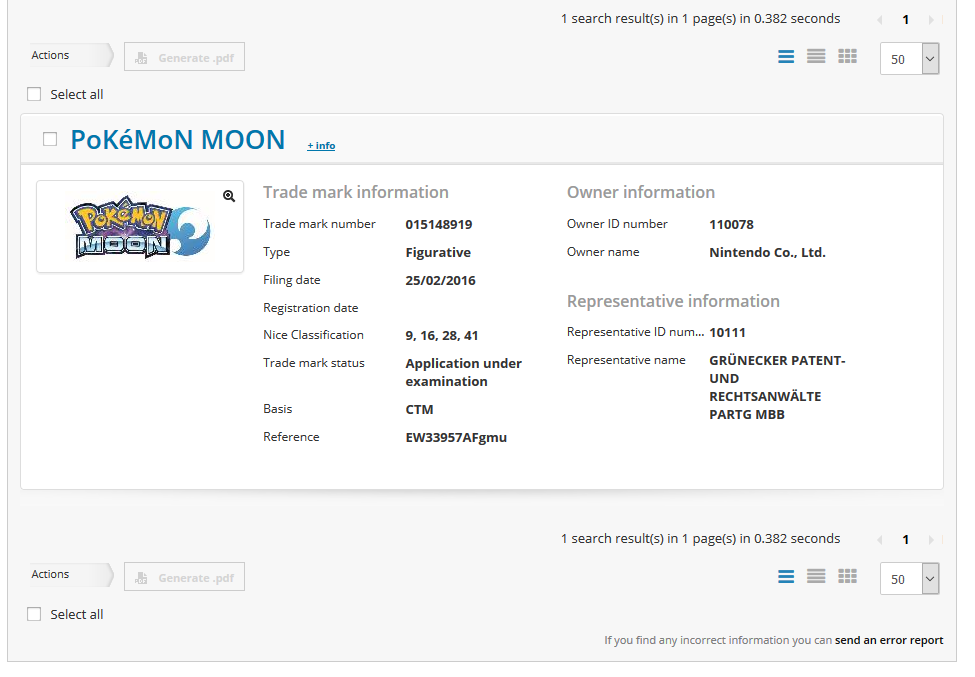
Task: Magnify the Pokémon Moon trade mark image
Action: (x=229, y=196)
